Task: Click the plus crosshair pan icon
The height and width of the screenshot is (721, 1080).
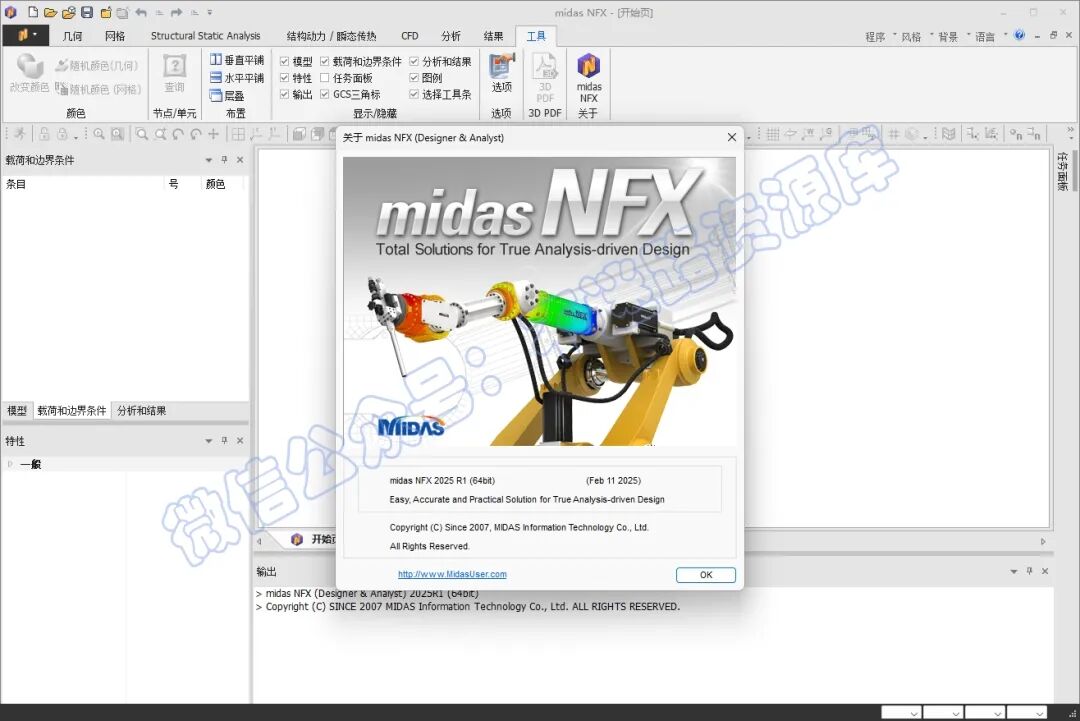Action: tap(214, 134)
